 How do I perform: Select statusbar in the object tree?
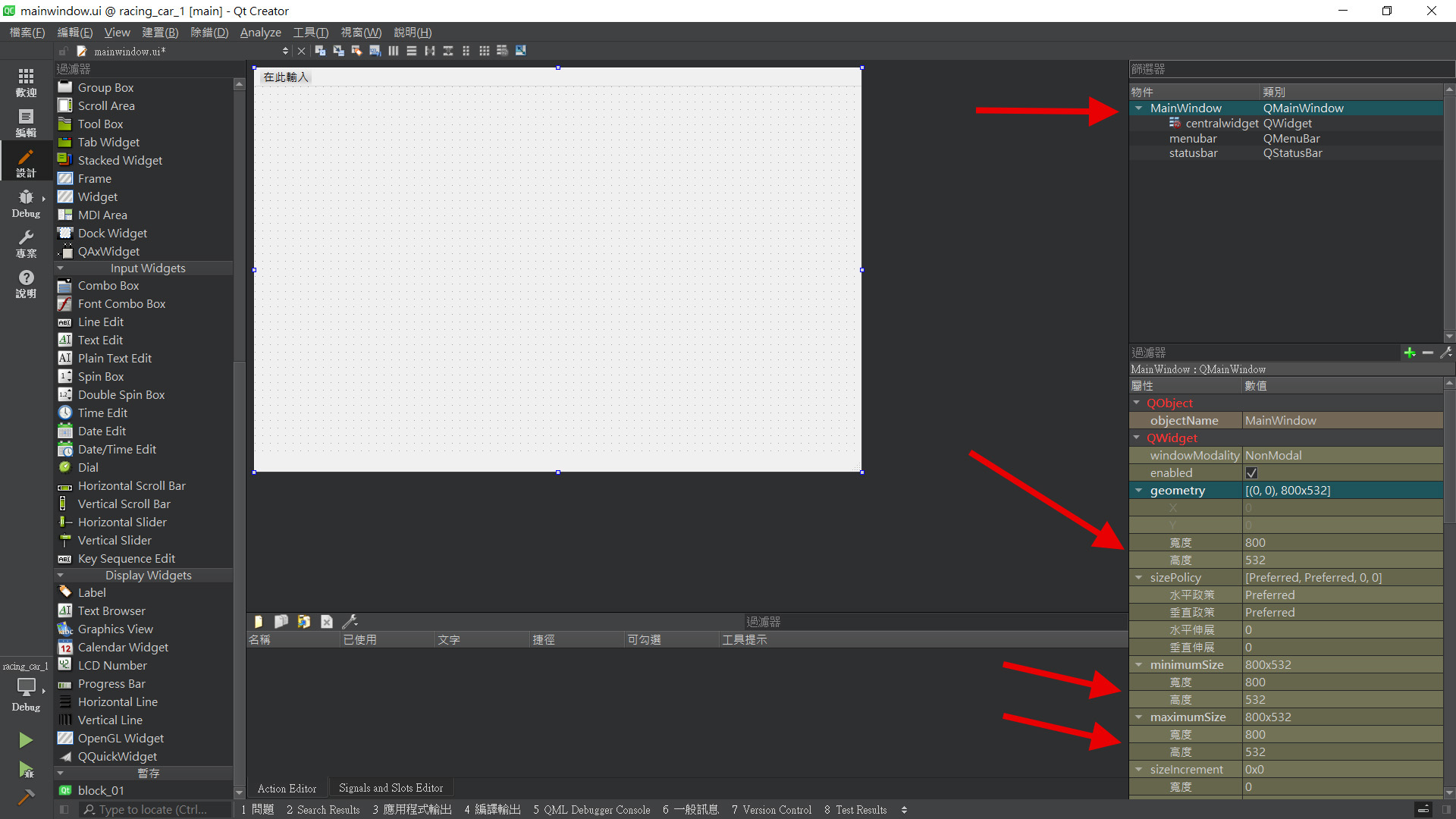1193,153
